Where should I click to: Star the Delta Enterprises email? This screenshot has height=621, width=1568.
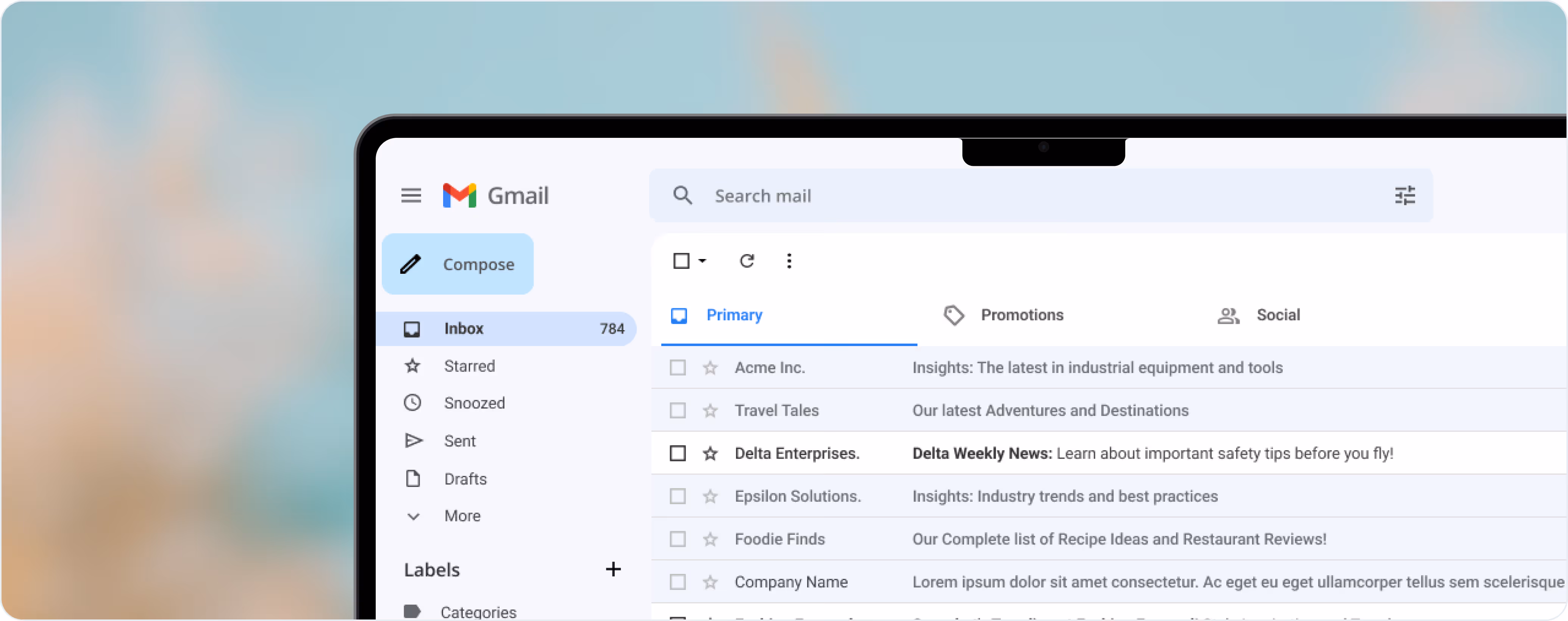(x=710, y=454)
